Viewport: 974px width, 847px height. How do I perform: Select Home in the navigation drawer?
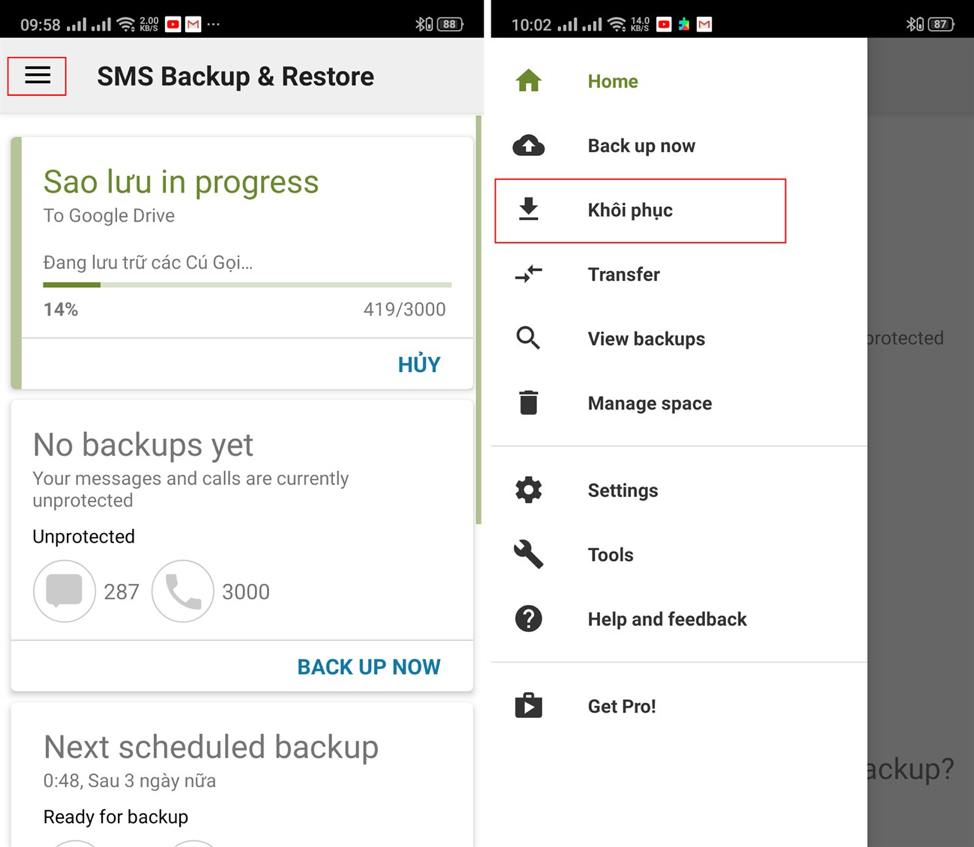(x=679, y=81)
